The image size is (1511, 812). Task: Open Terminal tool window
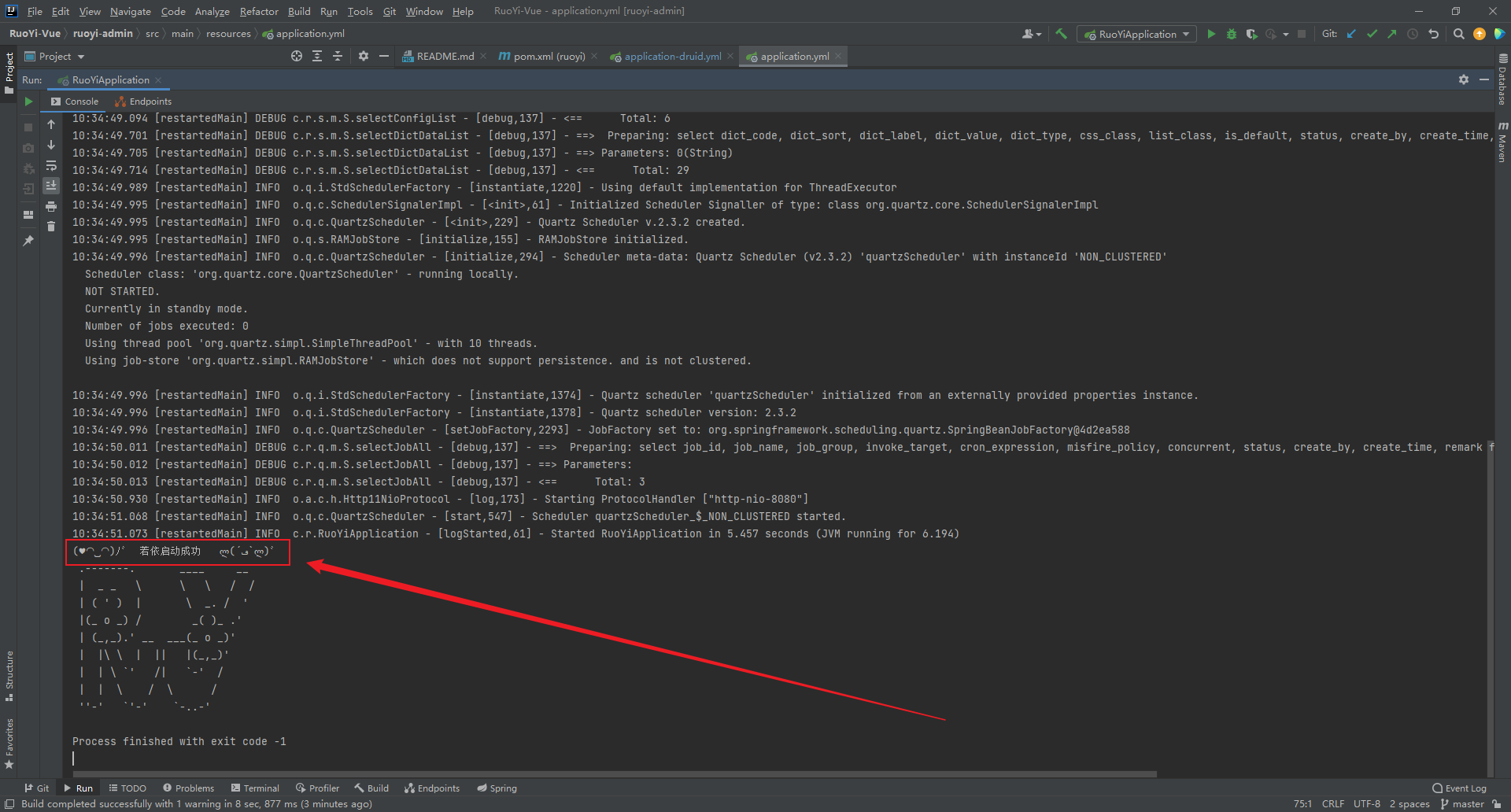(x=255, y=788)
